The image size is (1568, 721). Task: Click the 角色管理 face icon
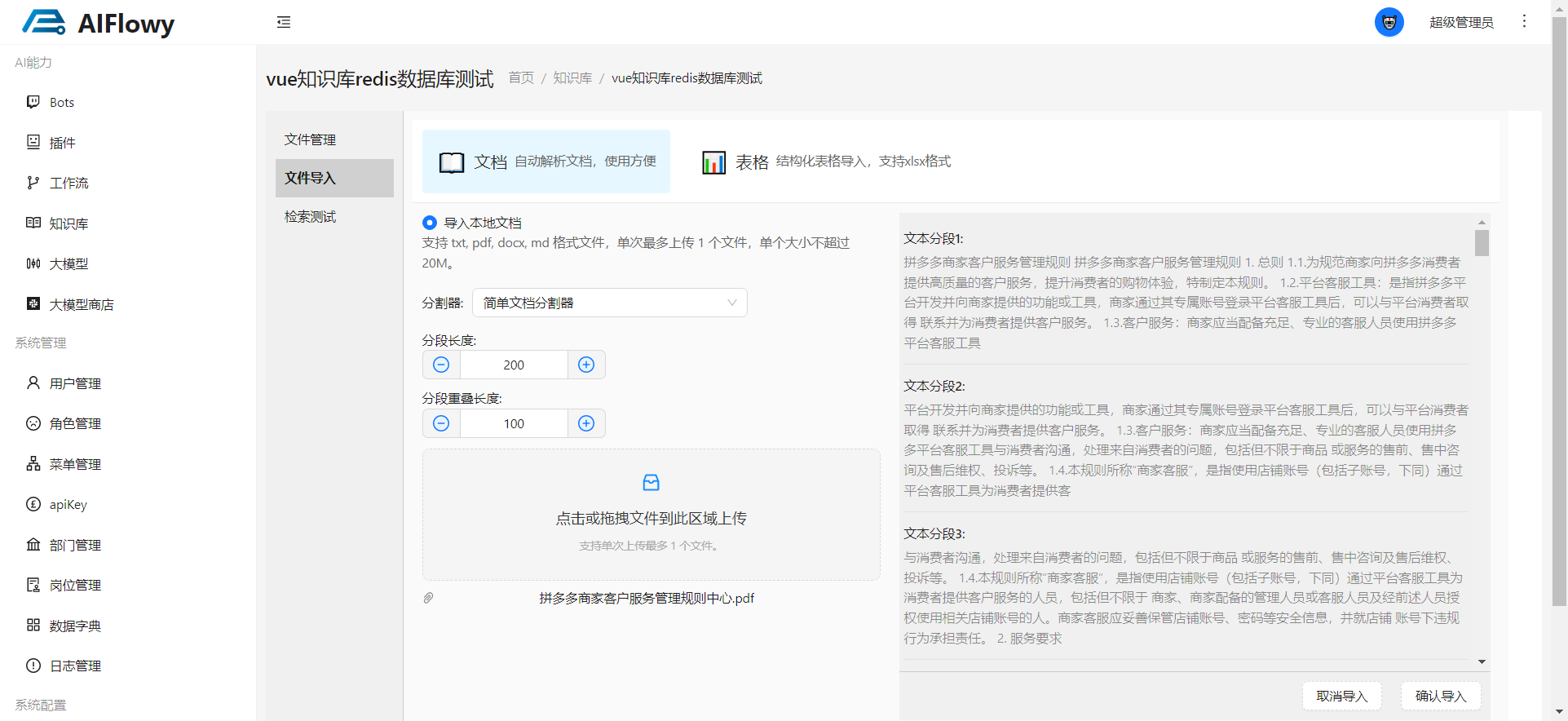click(33, 423)
